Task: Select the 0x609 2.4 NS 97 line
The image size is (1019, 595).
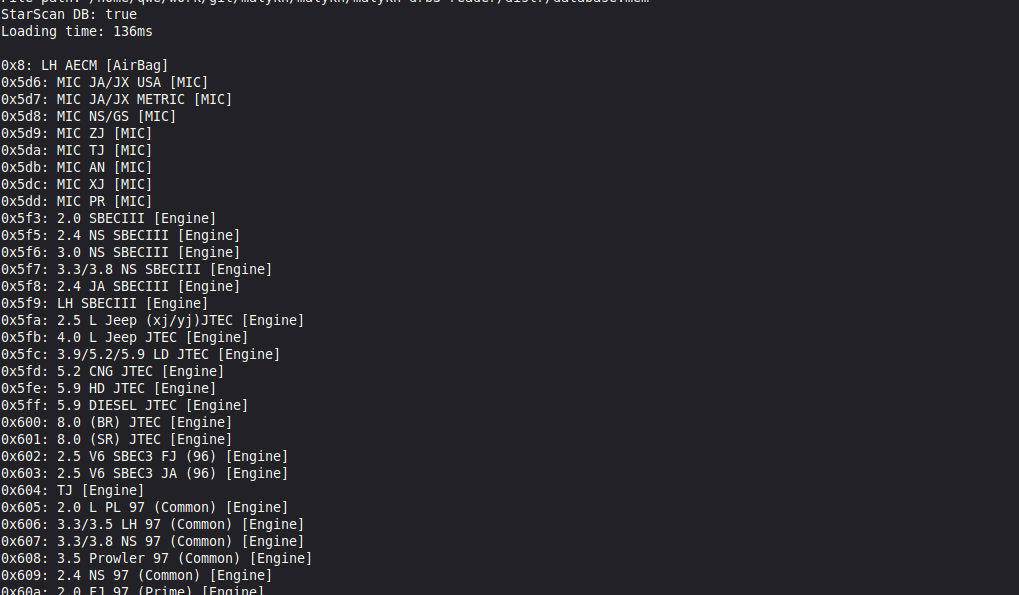Action: (x=136, y=576)
